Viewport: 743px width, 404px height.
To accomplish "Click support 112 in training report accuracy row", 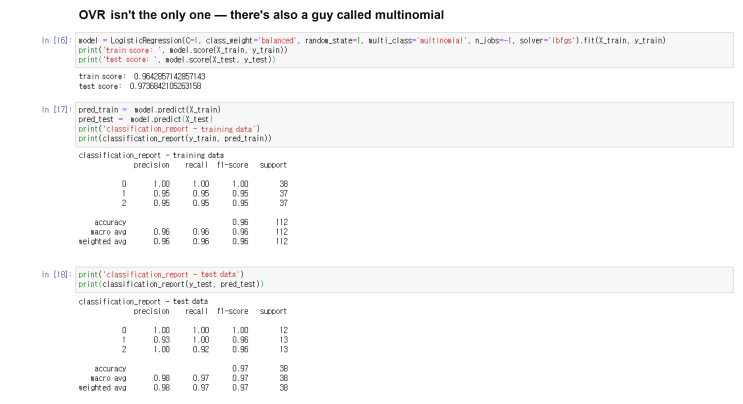I will pos(281,223).
